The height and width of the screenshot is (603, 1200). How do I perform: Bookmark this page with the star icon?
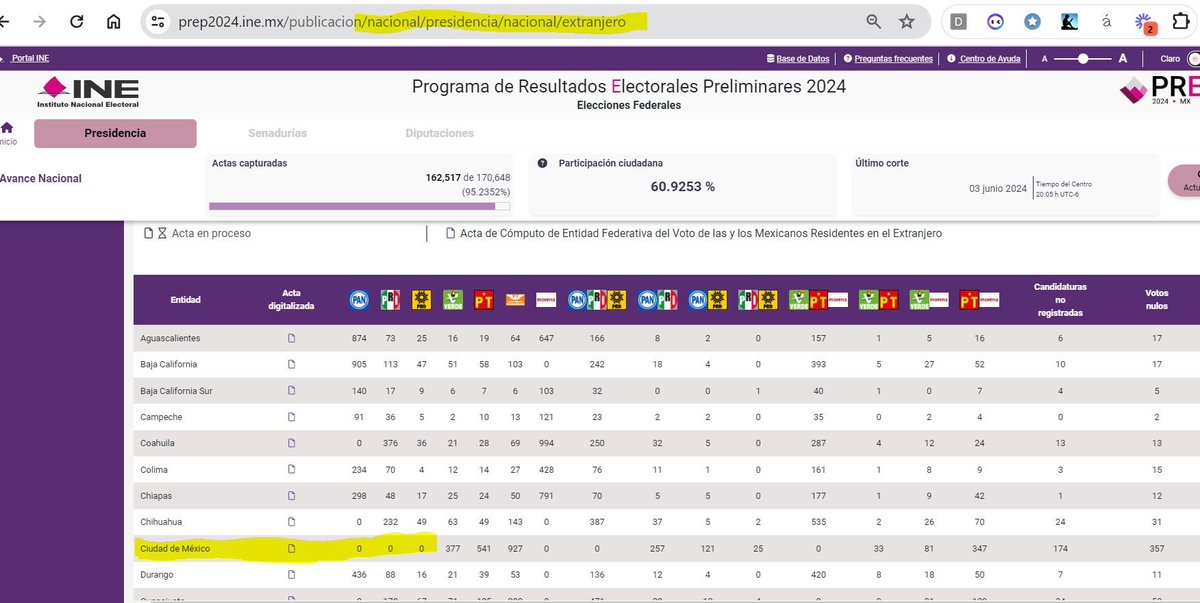point(907,21)
